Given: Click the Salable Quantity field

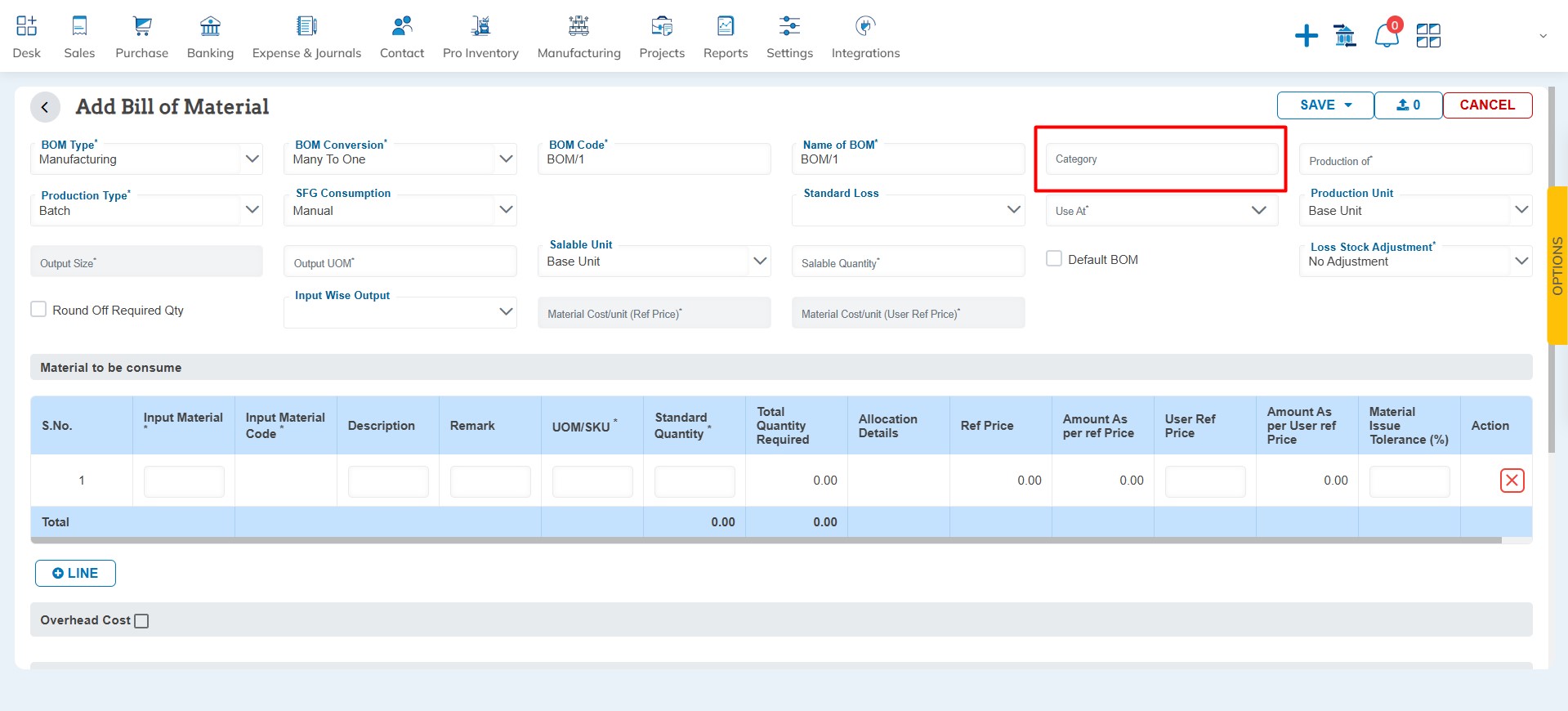Looking at the screenshot, I should pyautogui.click(x=908, y=262).
